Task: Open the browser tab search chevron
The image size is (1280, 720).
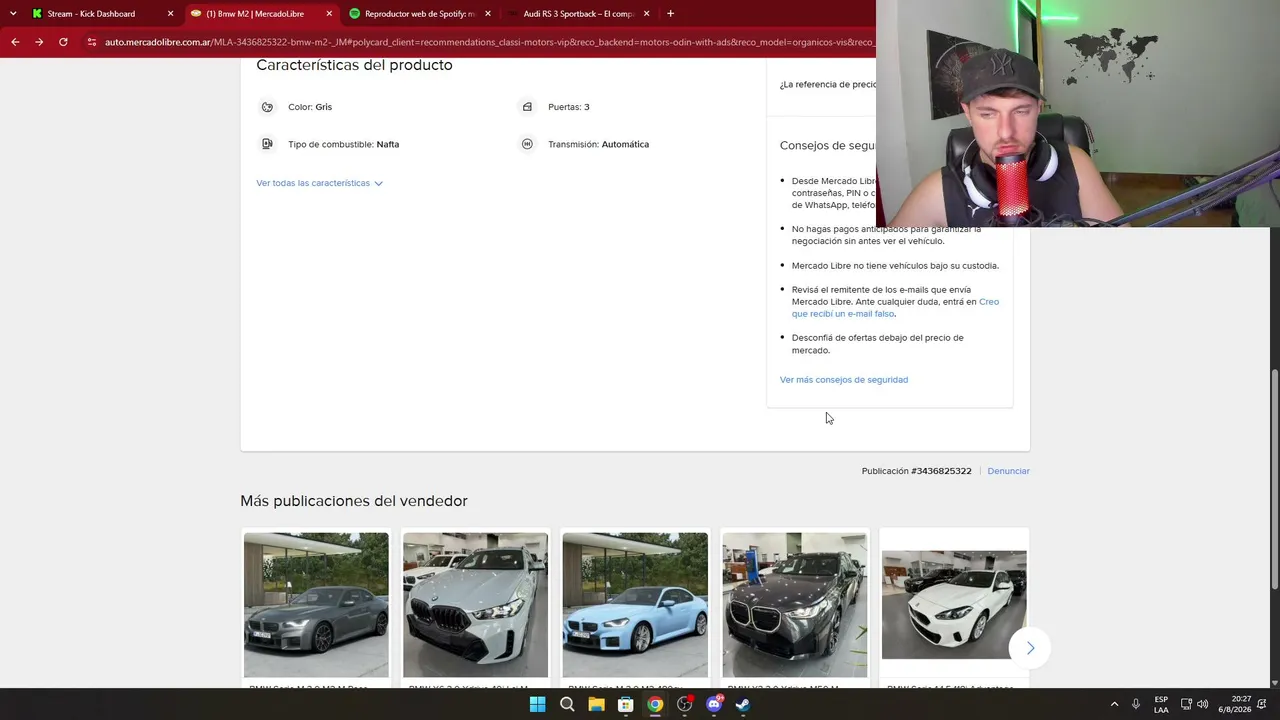Action: [13, 14]
